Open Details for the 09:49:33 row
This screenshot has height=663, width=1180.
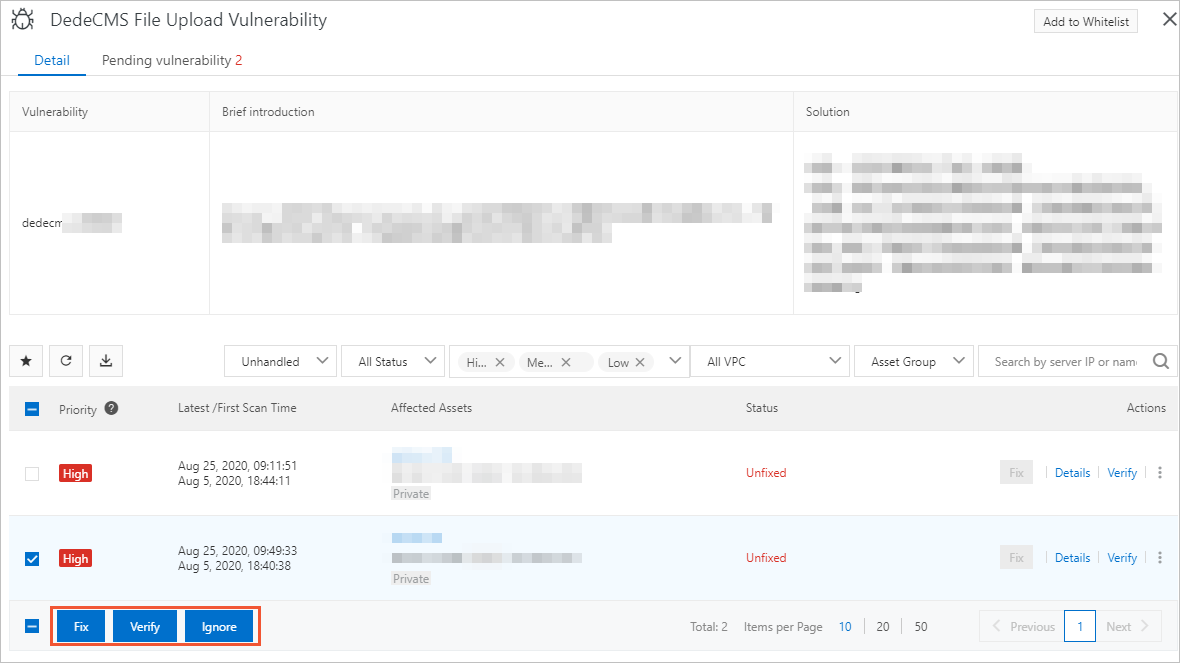click(1072, 558)
